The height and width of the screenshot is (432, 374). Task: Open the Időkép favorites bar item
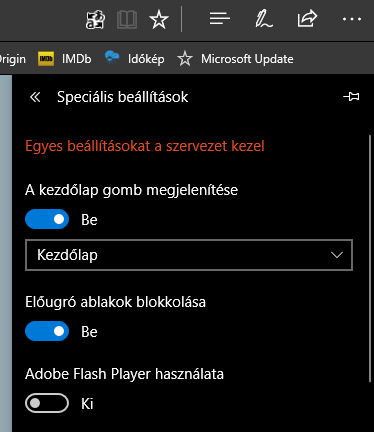point(135,58)
